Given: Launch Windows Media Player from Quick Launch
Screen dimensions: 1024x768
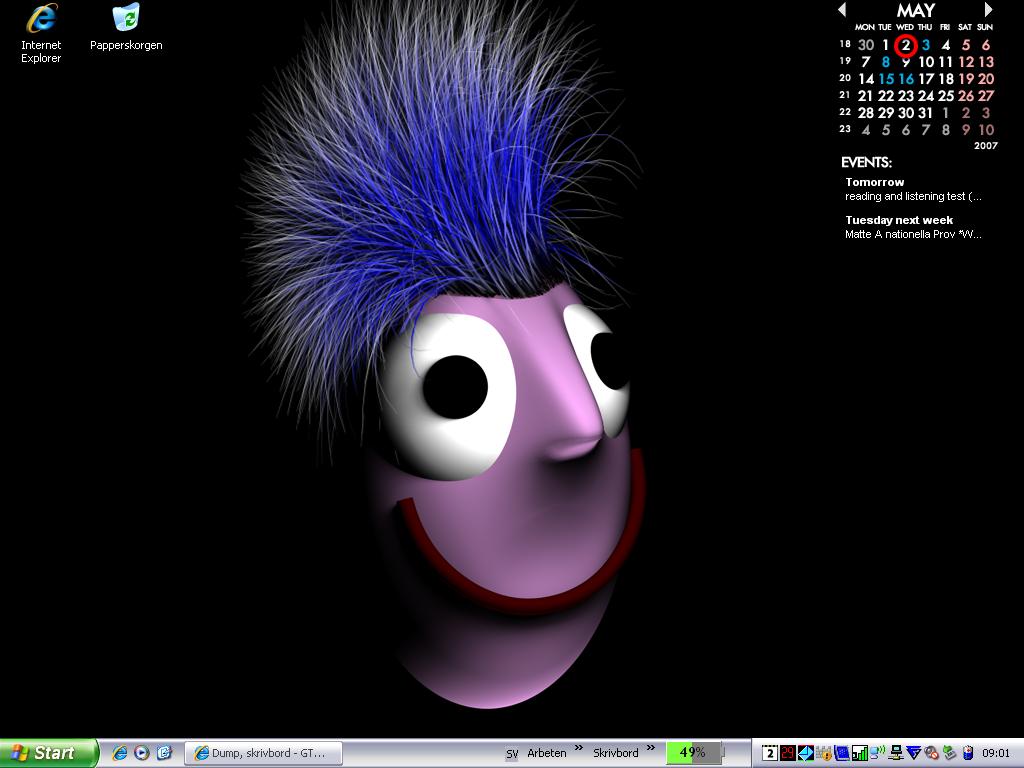Looking at the screenshot, I should click(x=142, y=753).
